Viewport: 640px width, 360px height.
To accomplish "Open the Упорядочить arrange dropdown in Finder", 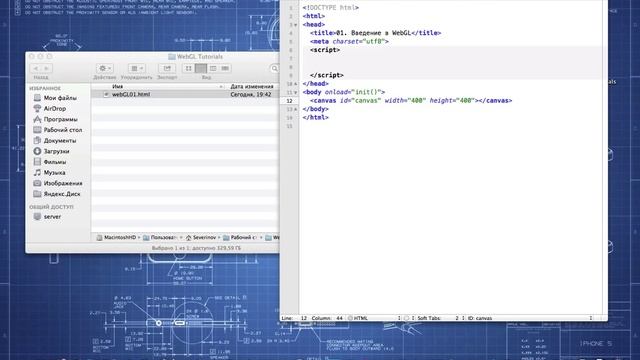I will pyautogui.click(x=136, y=68).
